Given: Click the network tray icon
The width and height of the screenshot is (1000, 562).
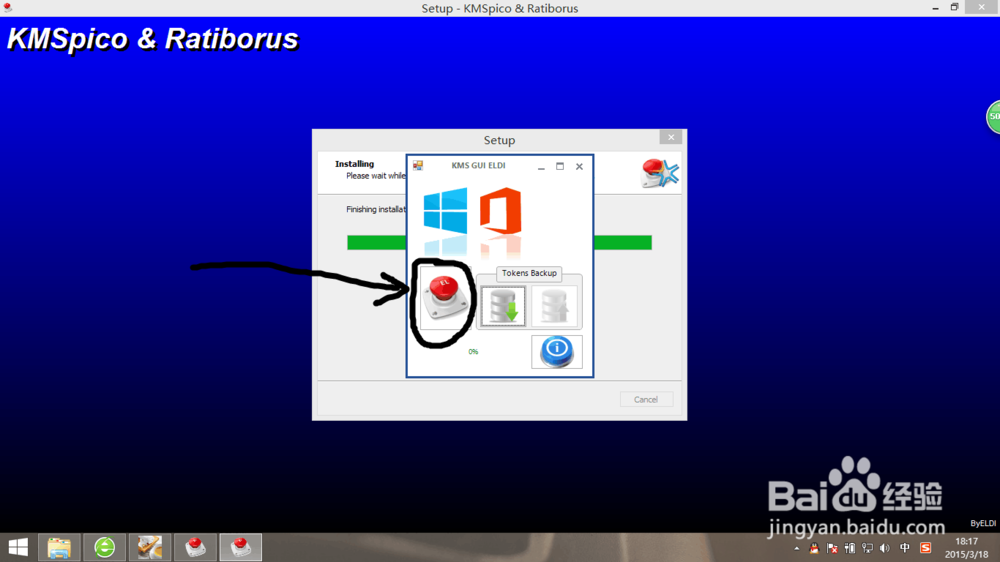Looking at the screenshot, I should [x=867, y=548].
